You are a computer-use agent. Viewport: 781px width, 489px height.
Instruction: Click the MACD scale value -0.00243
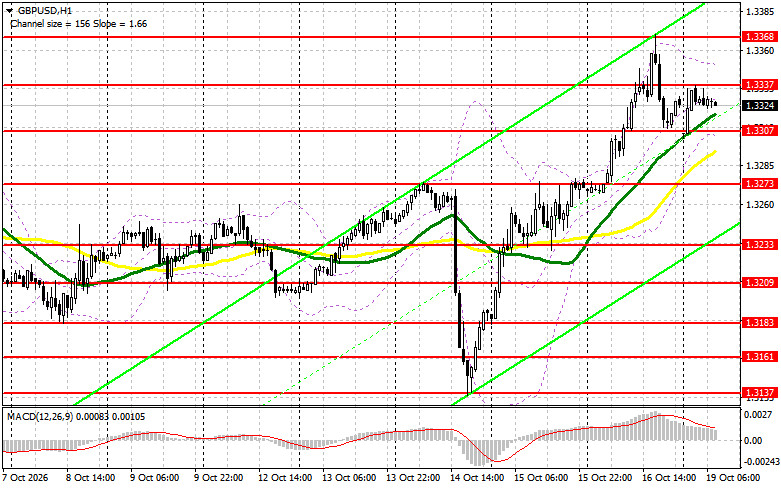click(x=760, y=462)
